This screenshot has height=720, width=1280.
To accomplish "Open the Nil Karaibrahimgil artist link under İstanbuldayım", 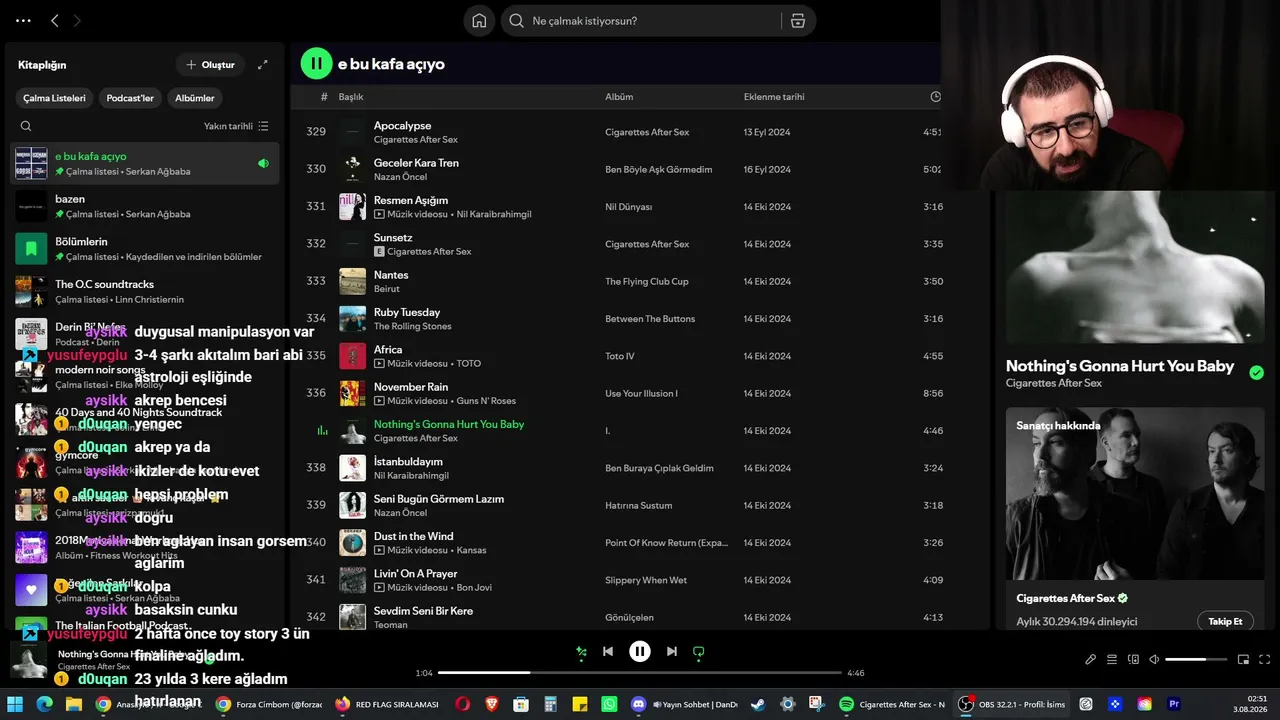I will click(411, 475).
